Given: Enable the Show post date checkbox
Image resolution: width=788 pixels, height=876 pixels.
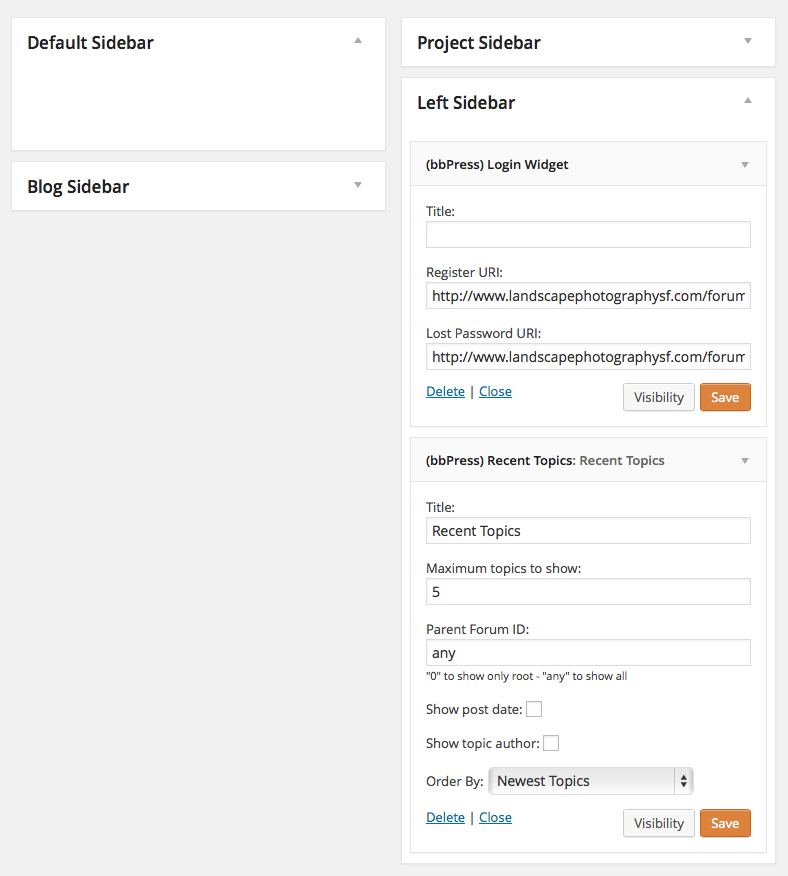Looking at the screenshot, I should (534, 709).
